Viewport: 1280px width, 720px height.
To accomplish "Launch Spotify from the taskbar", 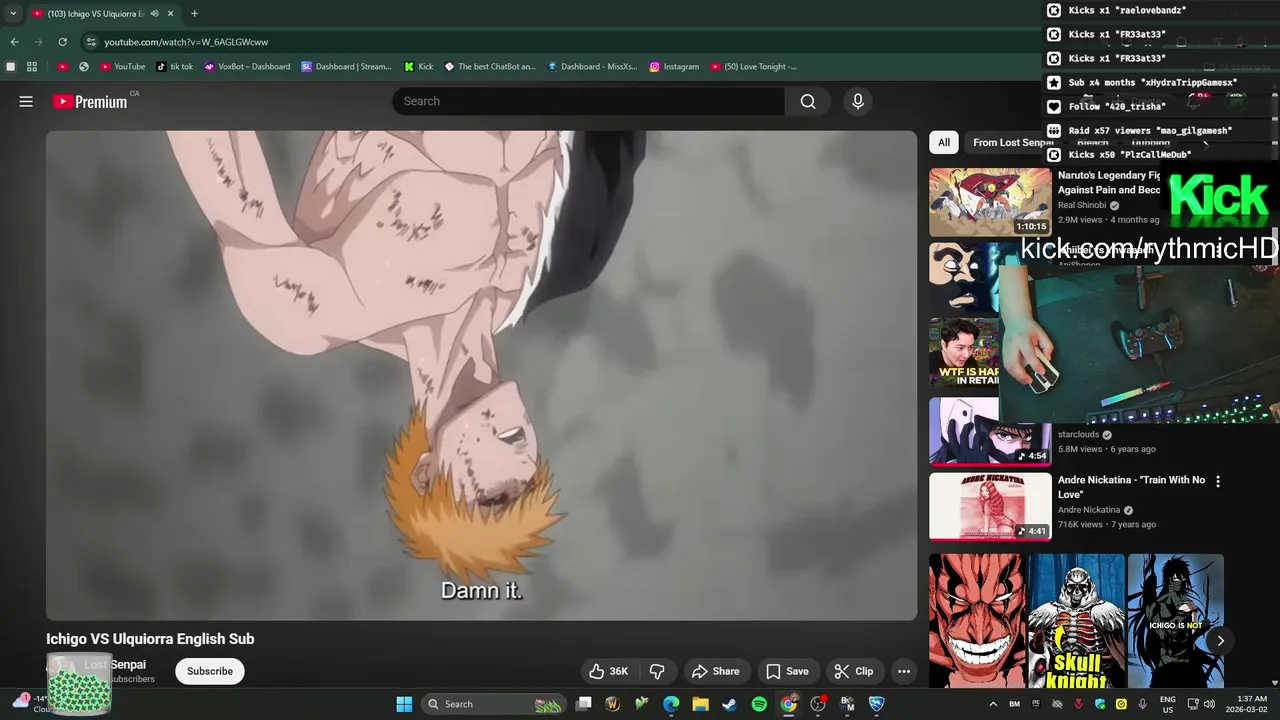I will click(x=759, y=704).
